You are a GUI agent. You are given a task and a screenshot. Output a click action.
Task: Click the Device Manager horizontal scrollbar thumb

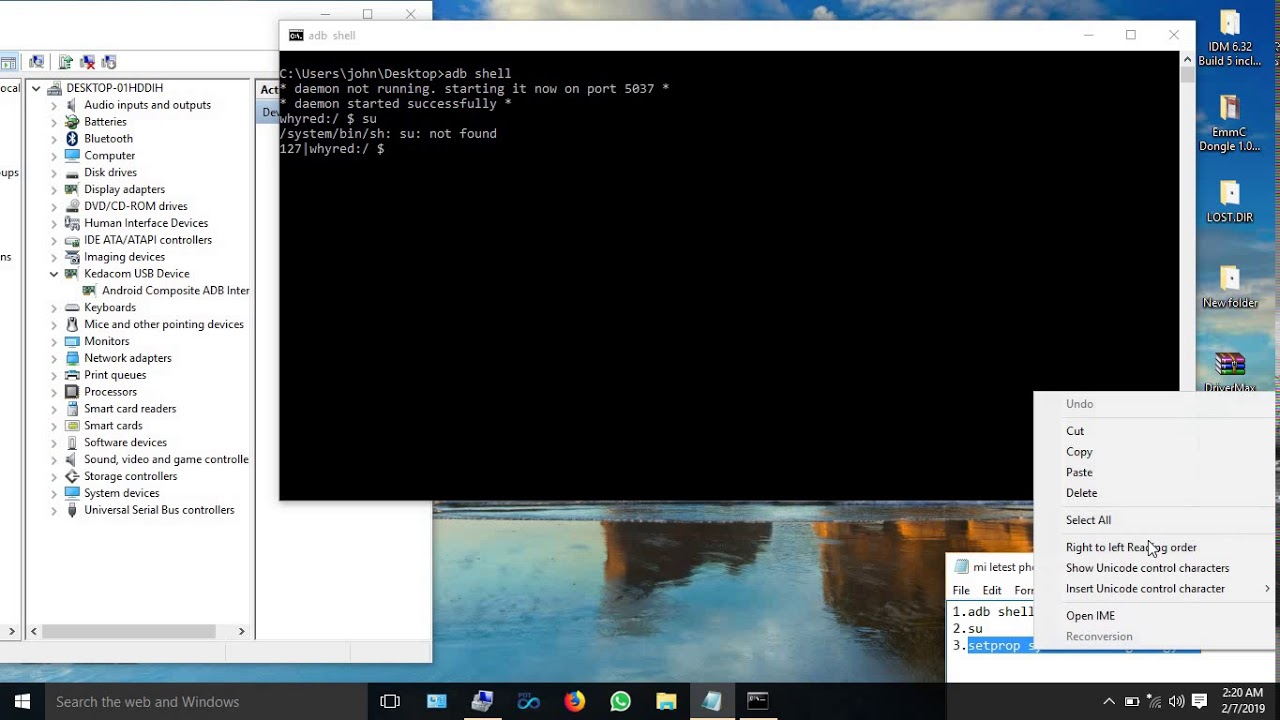128,632
